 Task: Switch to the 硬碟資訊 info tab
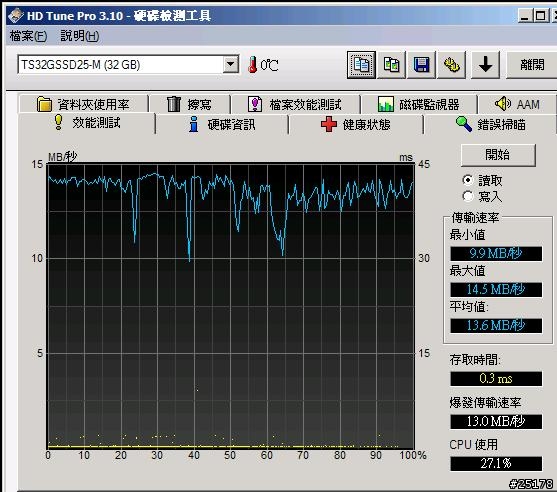pyautogui.click(x=222, y=125)
